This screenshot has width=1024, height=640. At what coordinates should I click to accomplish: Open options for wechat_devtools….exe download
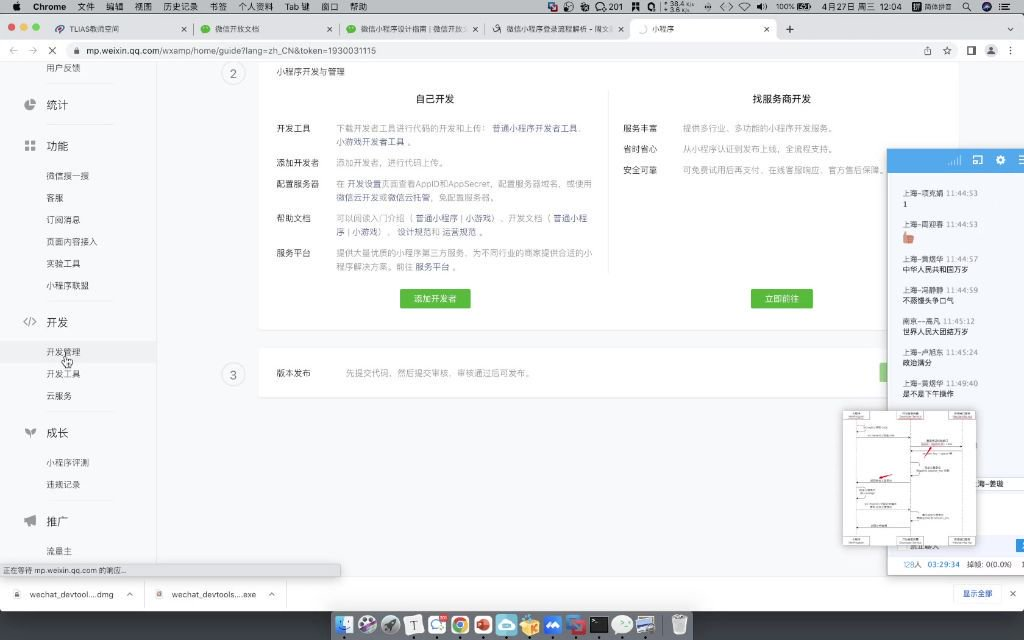pos(272,594)
